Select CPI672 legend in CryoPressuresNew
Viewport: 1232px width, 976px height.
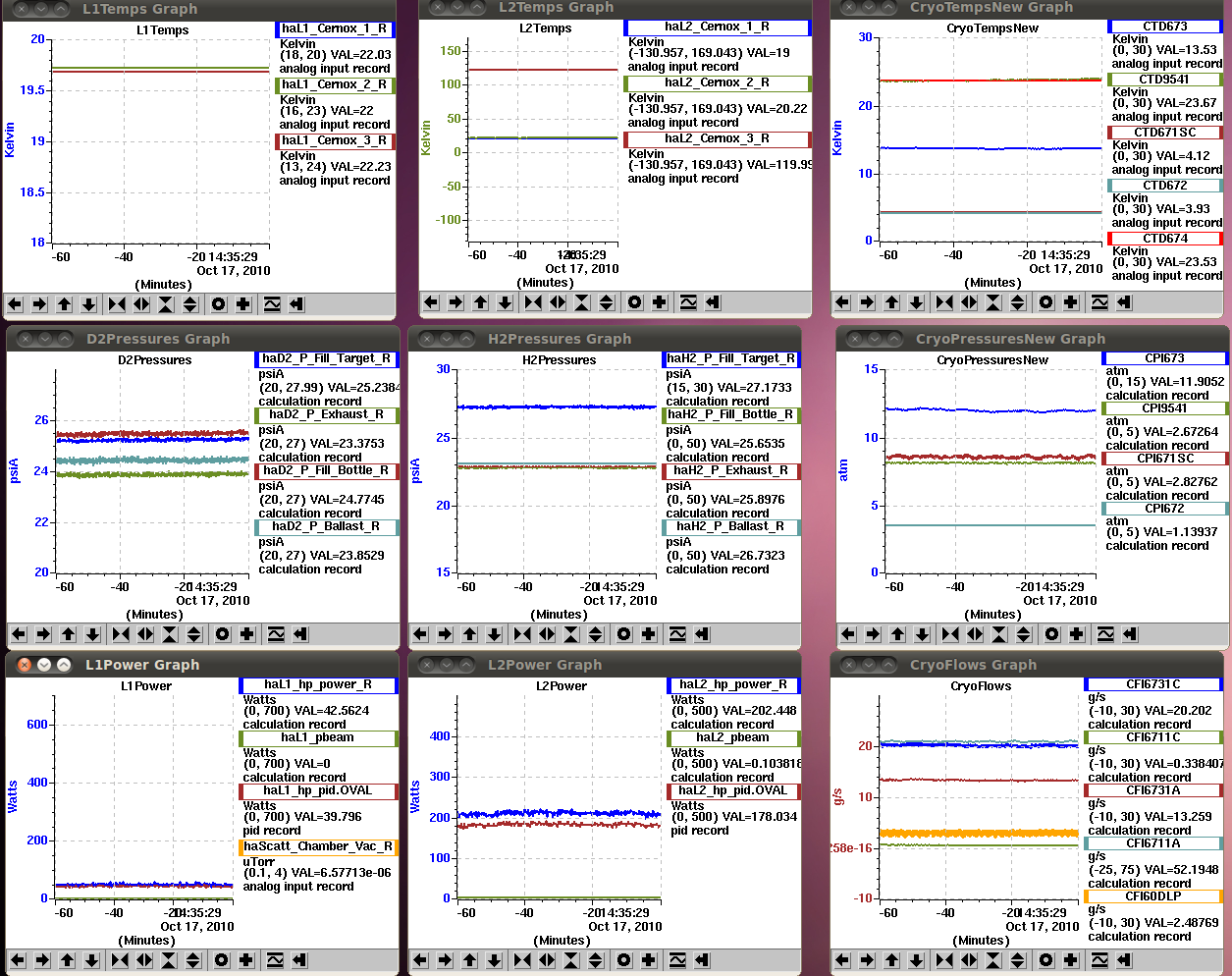1164,509
